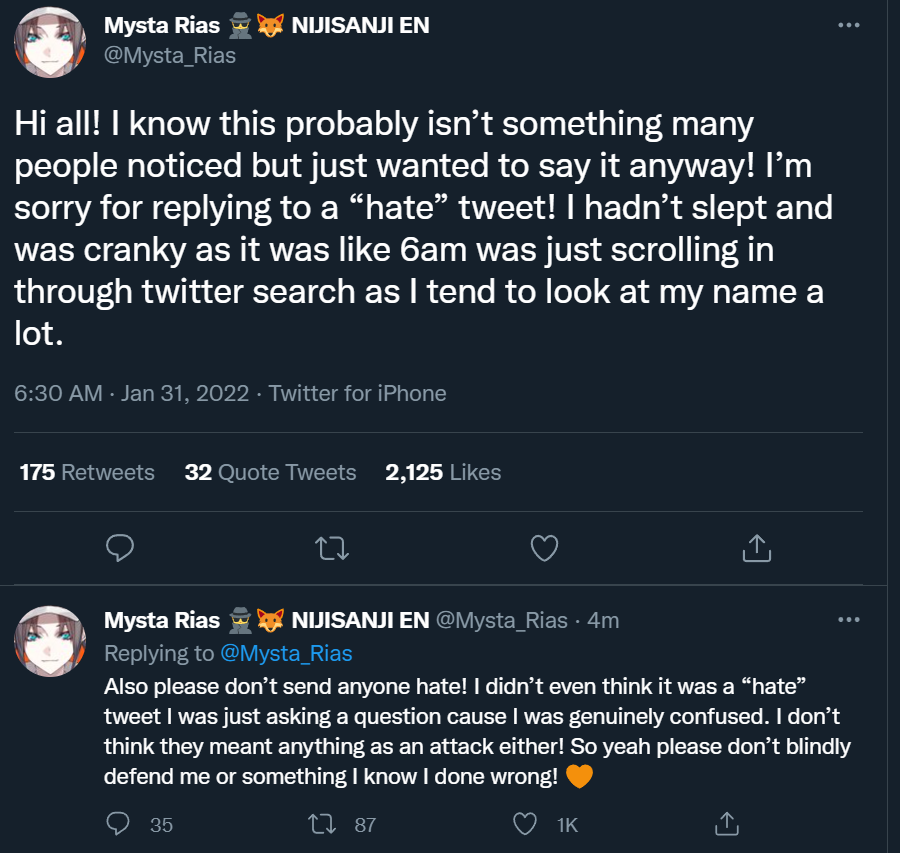Retweet the main tweet
This screenshot has width=900, height=853.
click(332, 548)
